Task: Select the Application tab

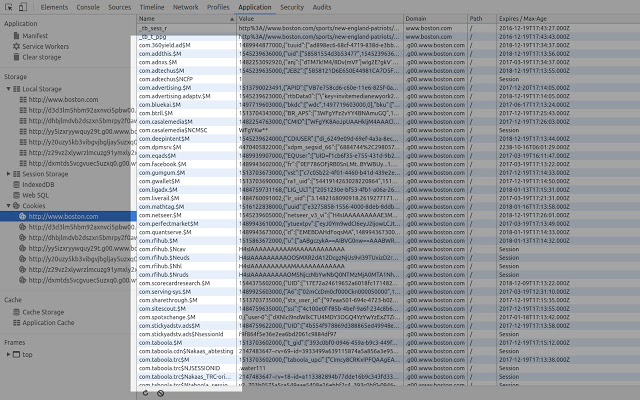Action: point(255,7)
